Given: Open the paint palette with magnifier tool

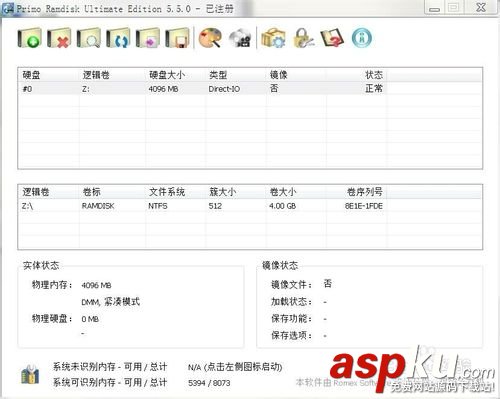Looking at the screenshot, I should pos(210,38).
